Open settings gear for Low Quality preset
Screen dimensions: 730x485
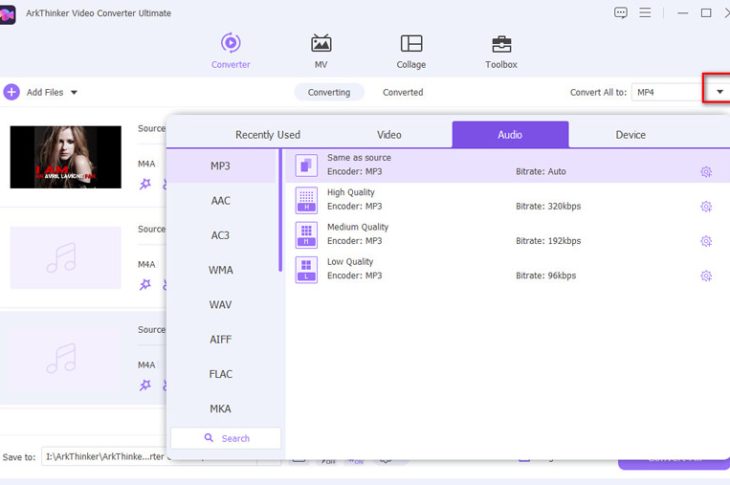point(706,276)
